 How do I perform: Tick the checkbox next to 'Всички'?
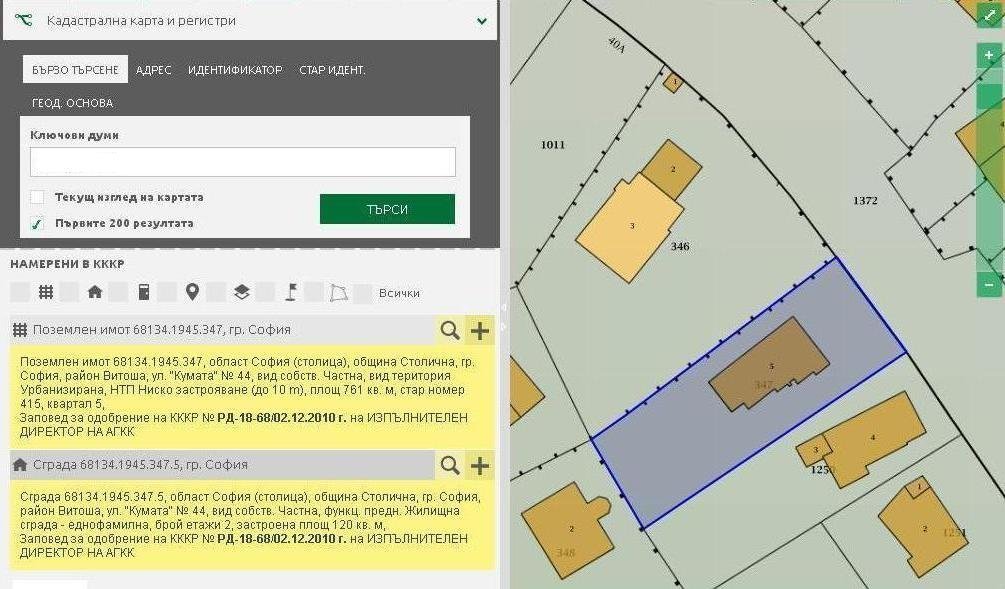[x=364, y=293]
